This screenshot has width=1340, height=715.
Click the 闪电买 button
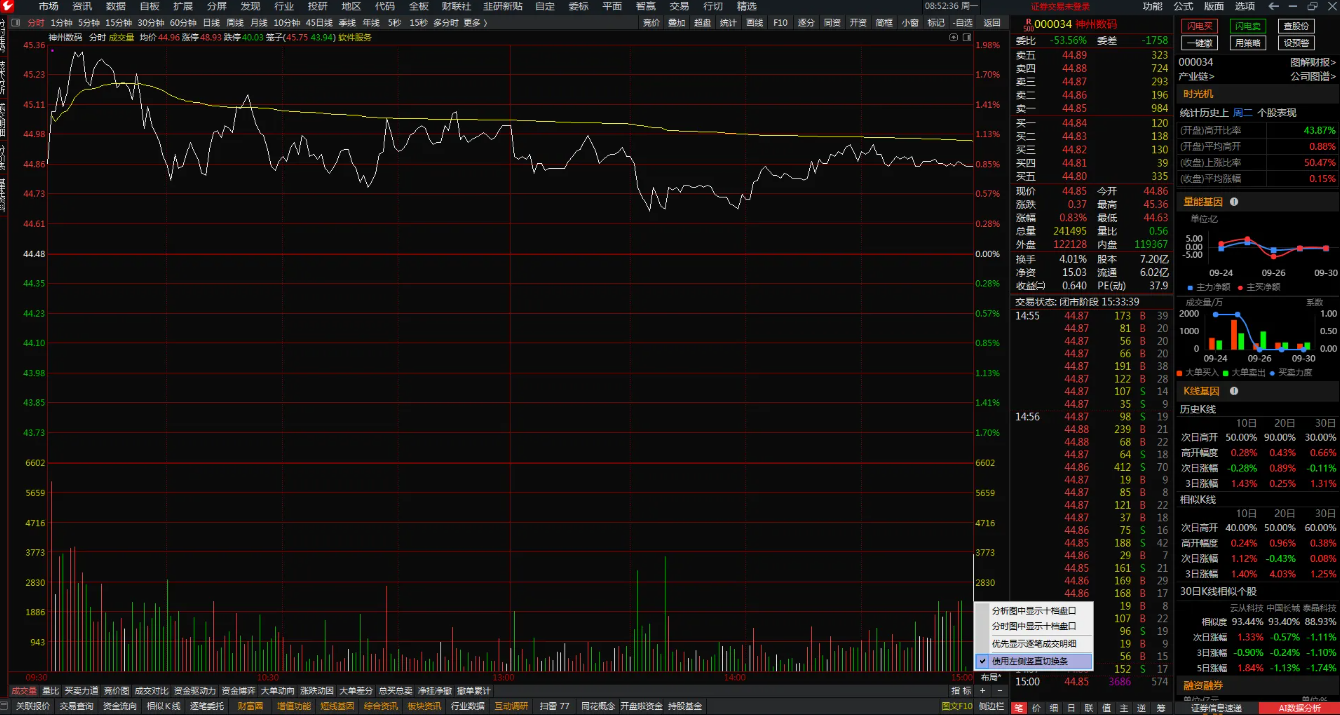[1198, 26]
